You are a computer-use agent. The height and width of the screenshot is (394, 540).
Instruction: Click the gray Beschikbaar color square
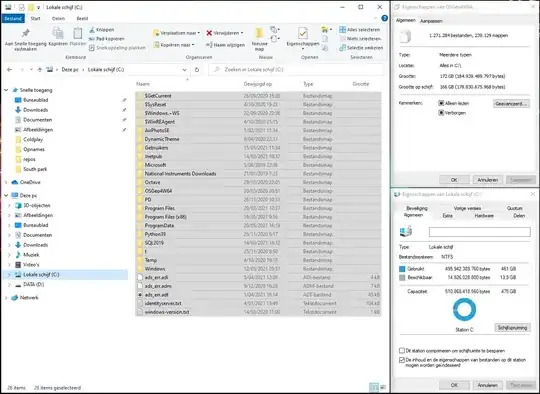(x=402, y=278)
